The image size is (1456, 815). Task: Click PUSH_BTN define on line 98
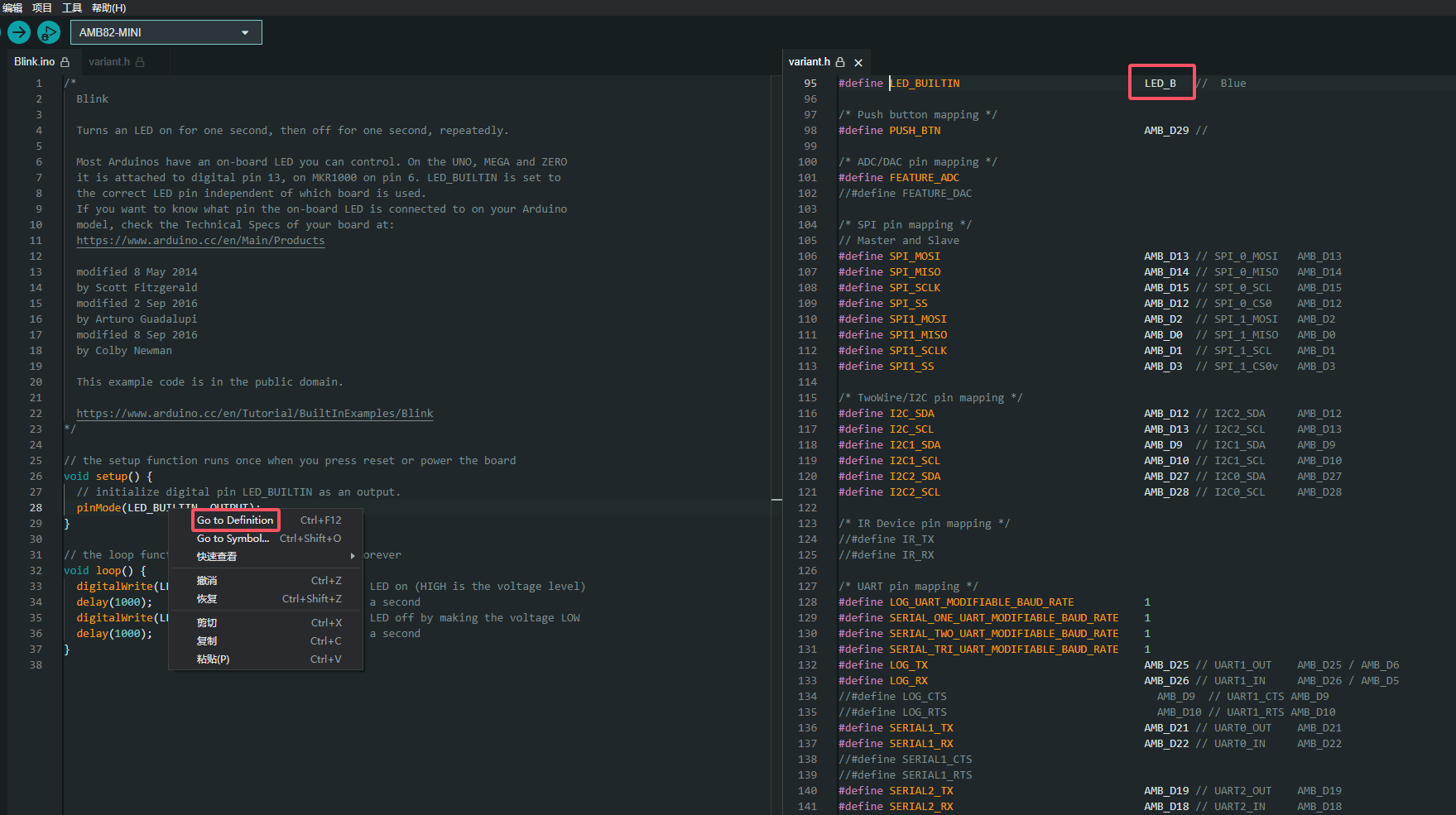pos(915,131)
